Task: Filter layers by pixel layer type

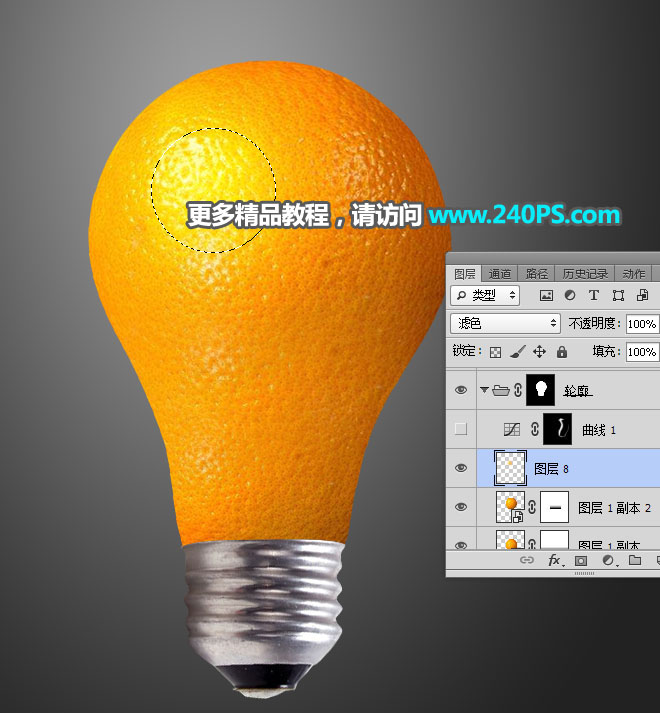Action: pos(546,296)
